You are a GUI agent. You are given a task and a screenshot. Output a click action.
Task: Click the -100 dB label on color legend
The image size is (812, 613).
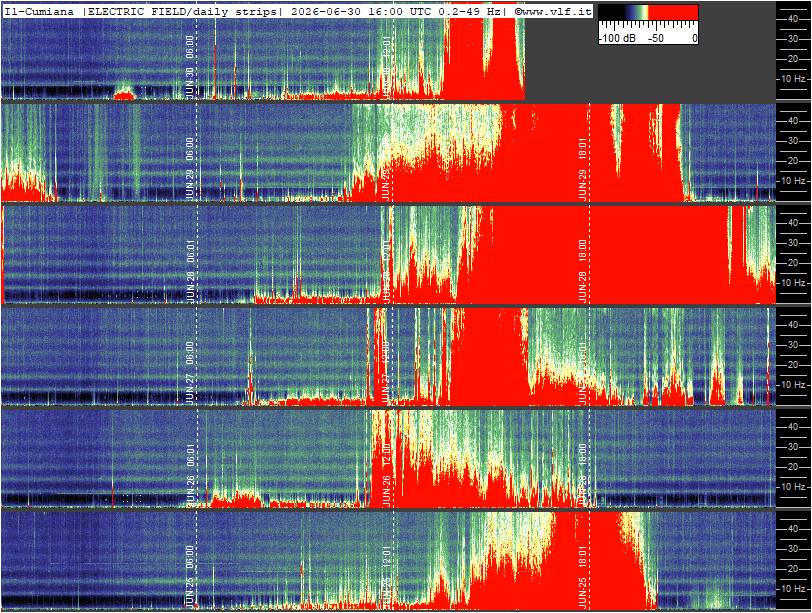[618, 38]
